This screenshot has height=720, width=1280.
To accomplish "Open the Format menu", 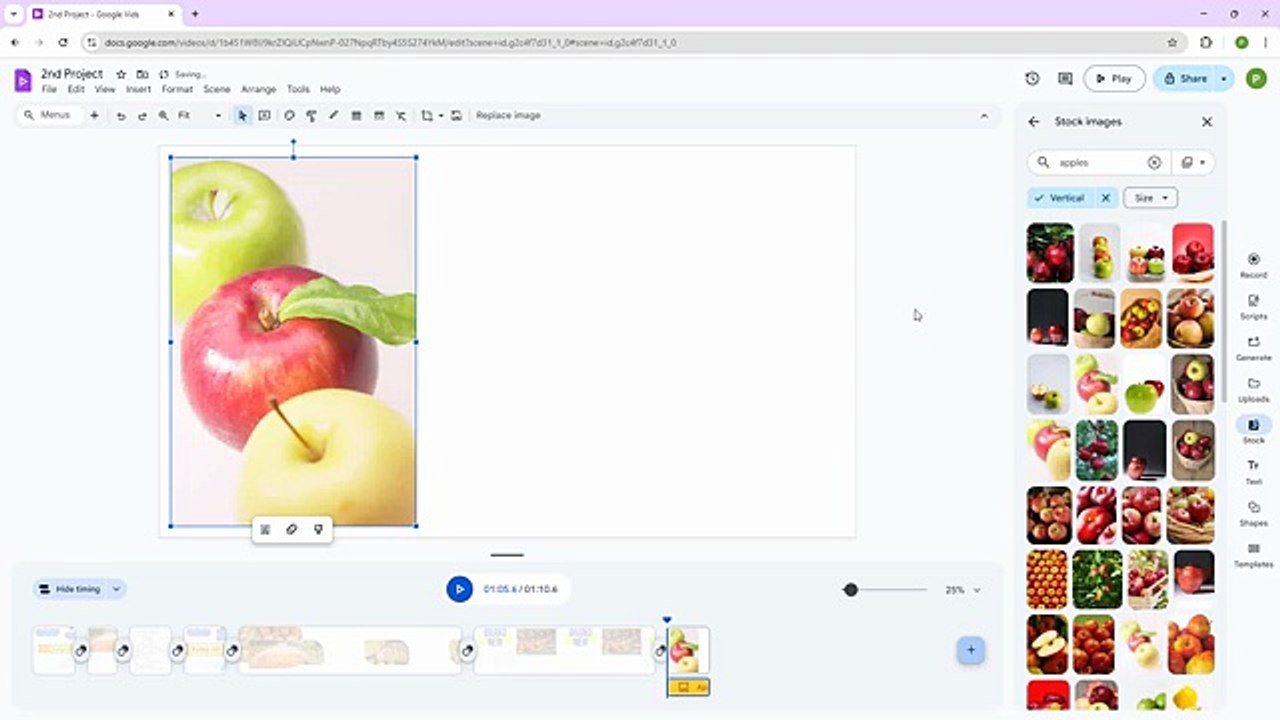I will pyautogui.click(x=177, y=89).
